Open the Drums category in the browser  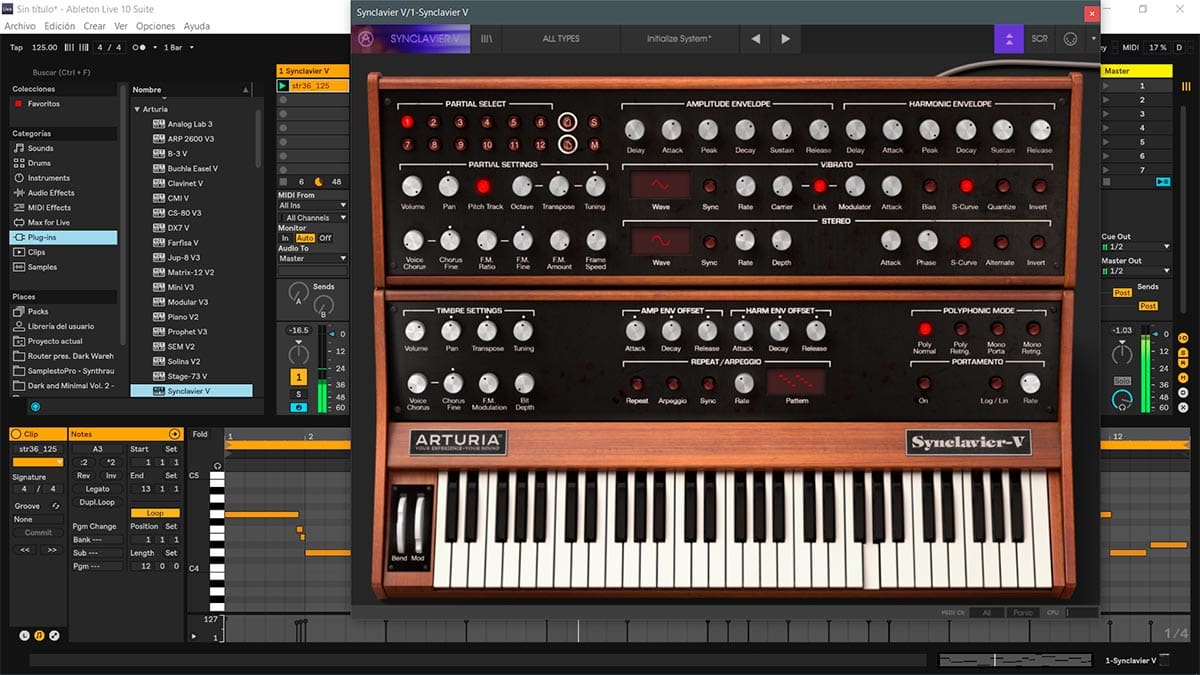tap(39, 163)
